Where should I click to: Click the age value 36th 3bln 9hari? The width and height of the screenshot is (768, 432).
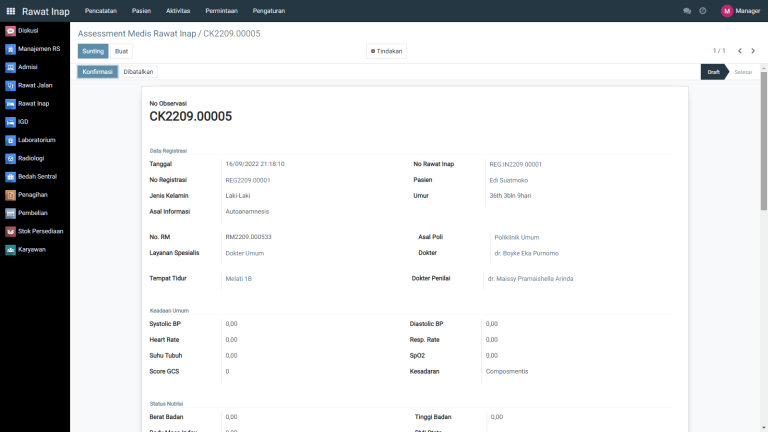pyautogui.click(x=510, y=195)
